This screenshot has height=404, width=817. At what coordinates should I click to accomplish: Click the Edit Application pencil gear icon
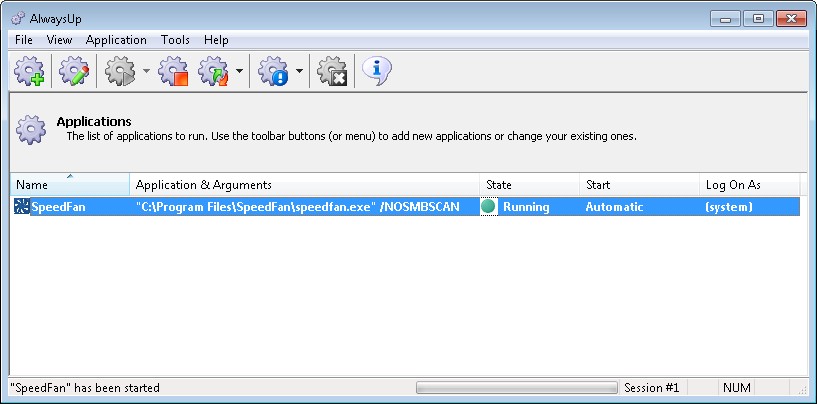coord(73,71)
